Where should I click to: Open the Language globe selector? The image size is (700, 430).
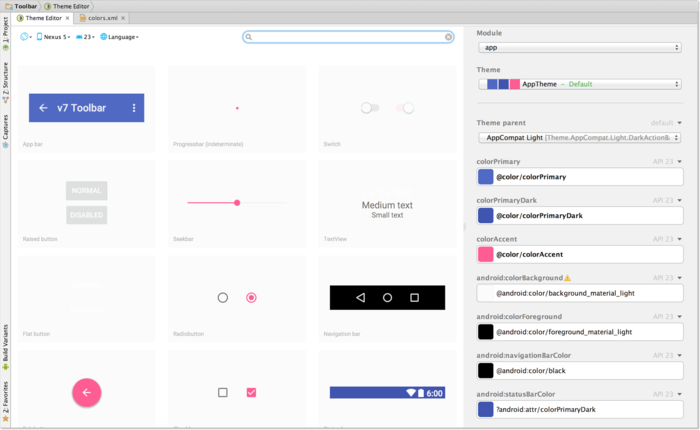coord(119,37)
